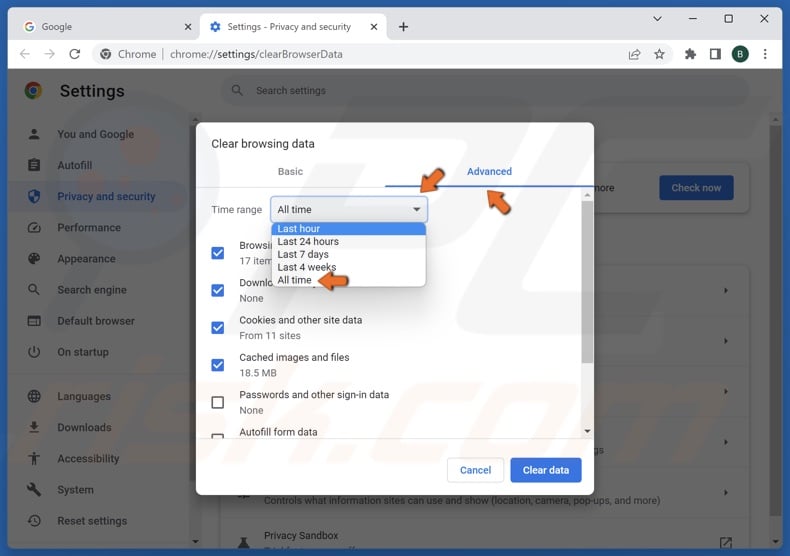Open a new tab with plus button
This screenshot has height=556, width=790.
click(x=403, y=27)
